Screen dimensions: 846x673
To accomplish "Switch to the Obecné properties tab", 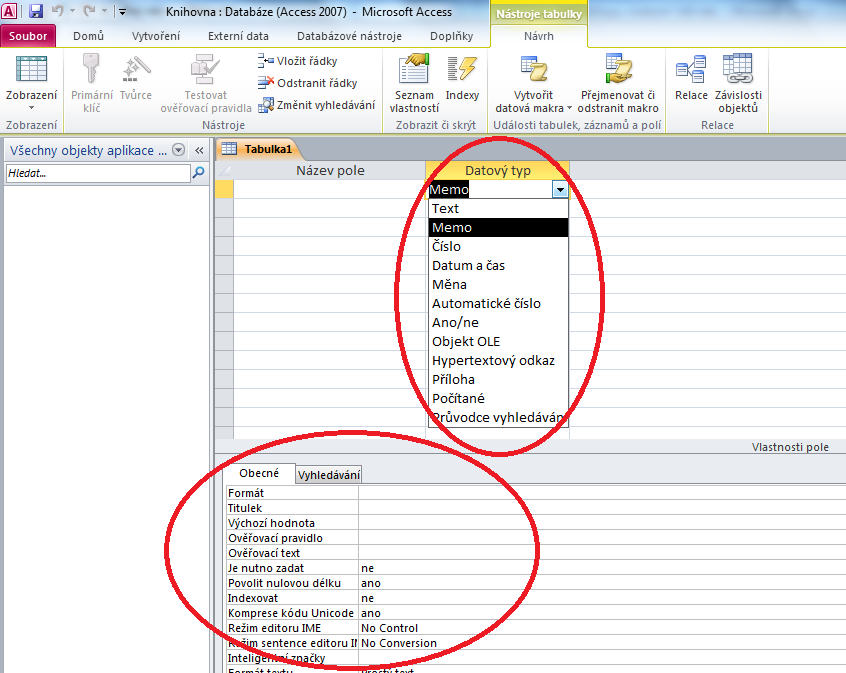I will pyautogui.click(x=260, y=473).
